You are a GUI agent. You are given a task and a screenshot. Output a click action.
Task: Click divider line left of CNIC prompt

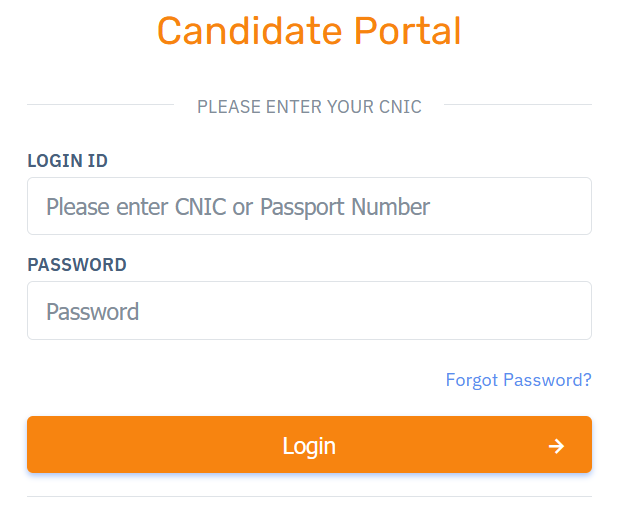click(100, 105)
